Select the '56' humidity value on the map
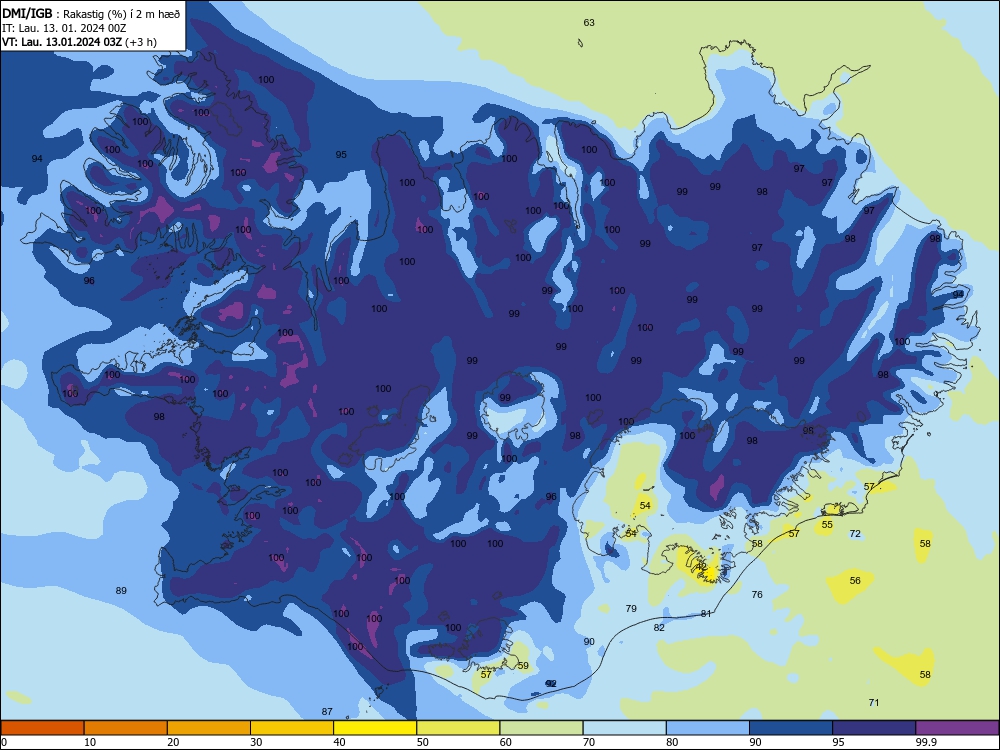Screen dimensions: 1000x750 [x=855, y=580]
